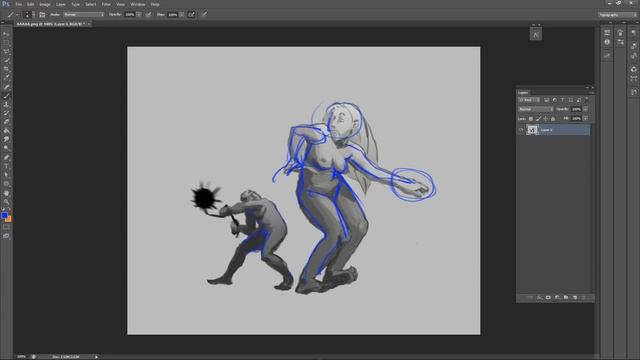This screenshot has height=360, width=640.
Task: Open the Layer menu
Action: coord(61,4)
